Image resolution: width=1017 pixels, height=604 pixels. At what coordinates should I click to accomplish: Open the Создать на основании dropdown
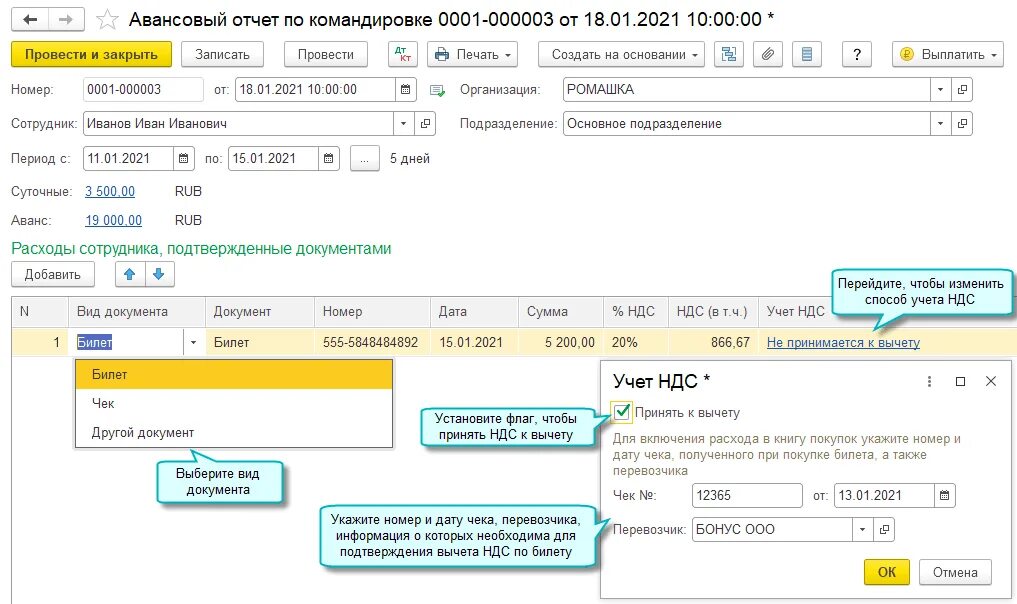click(x=621, y=54)
